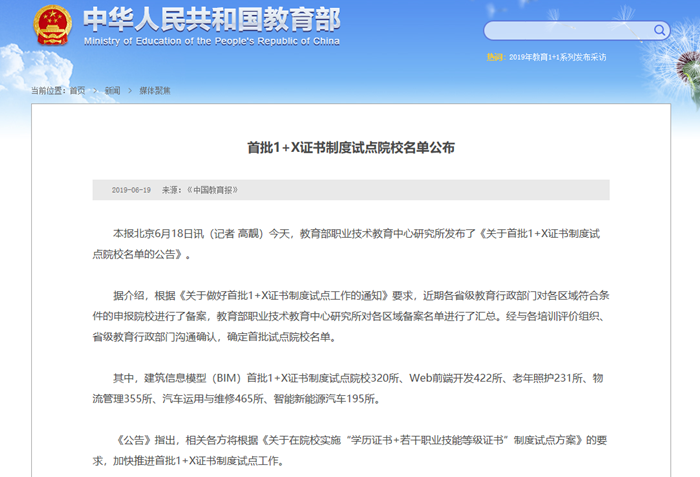
Task: Click source text 来源:《中国教育报》
Action: [x=200, y=190]
